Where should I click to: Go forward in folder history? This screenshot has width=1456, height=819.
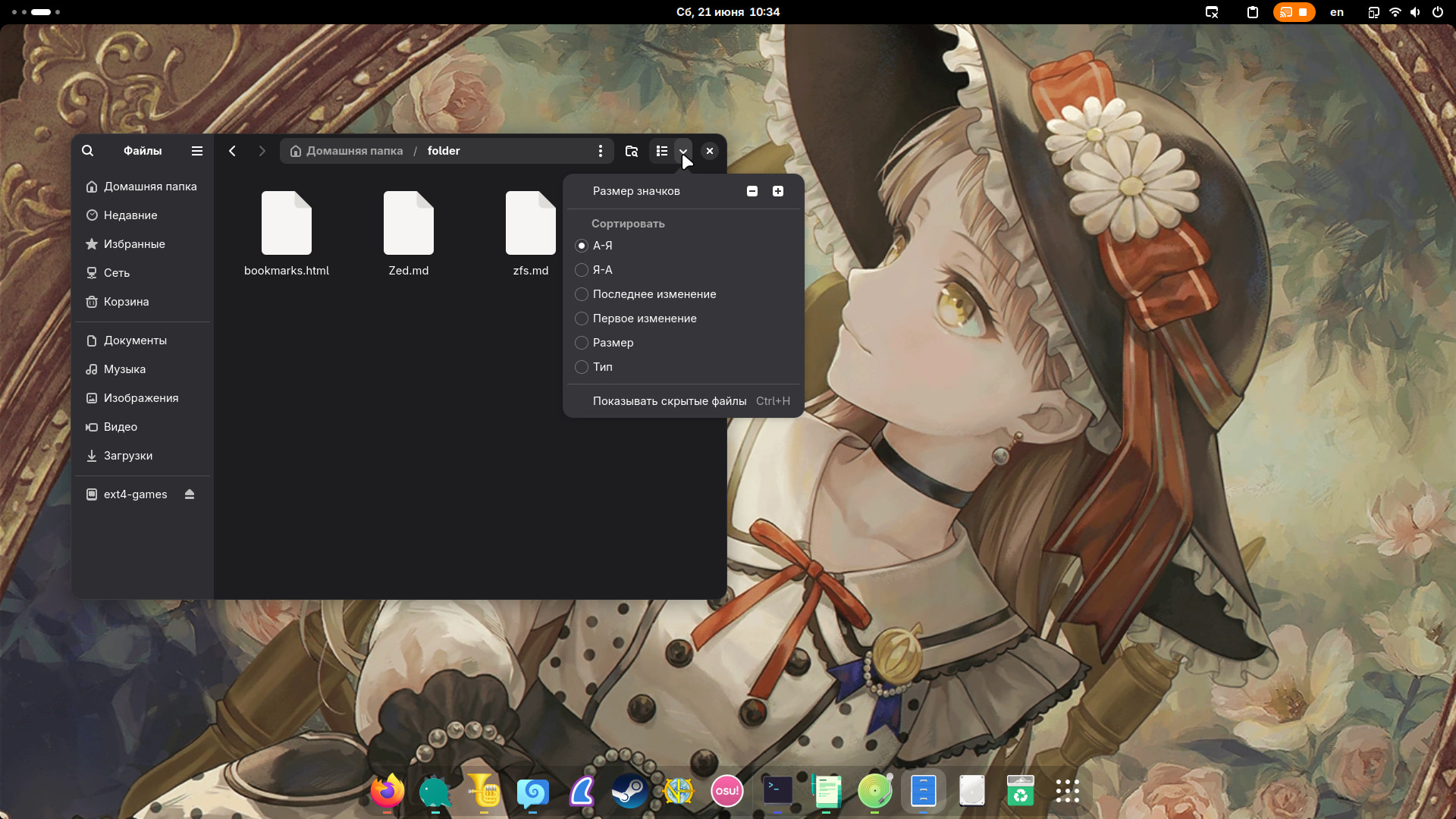(262, 151)
